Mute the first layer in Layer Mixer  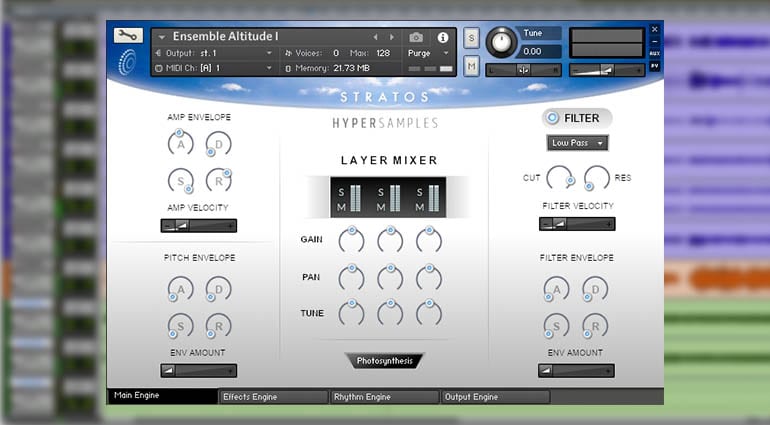pyautogui.click(x=341, y=207)
